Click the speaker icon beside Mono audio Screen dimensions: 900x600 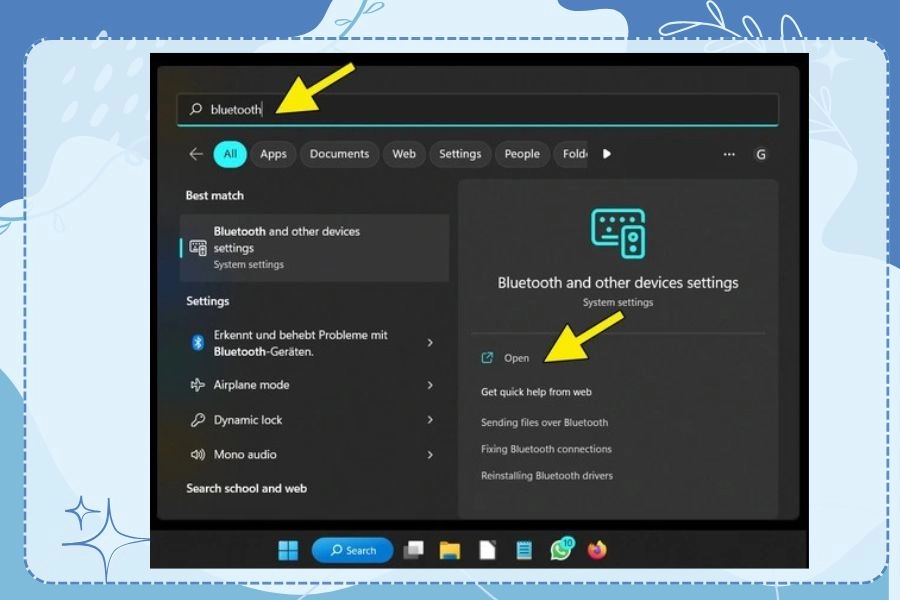(x=197, y=454)
